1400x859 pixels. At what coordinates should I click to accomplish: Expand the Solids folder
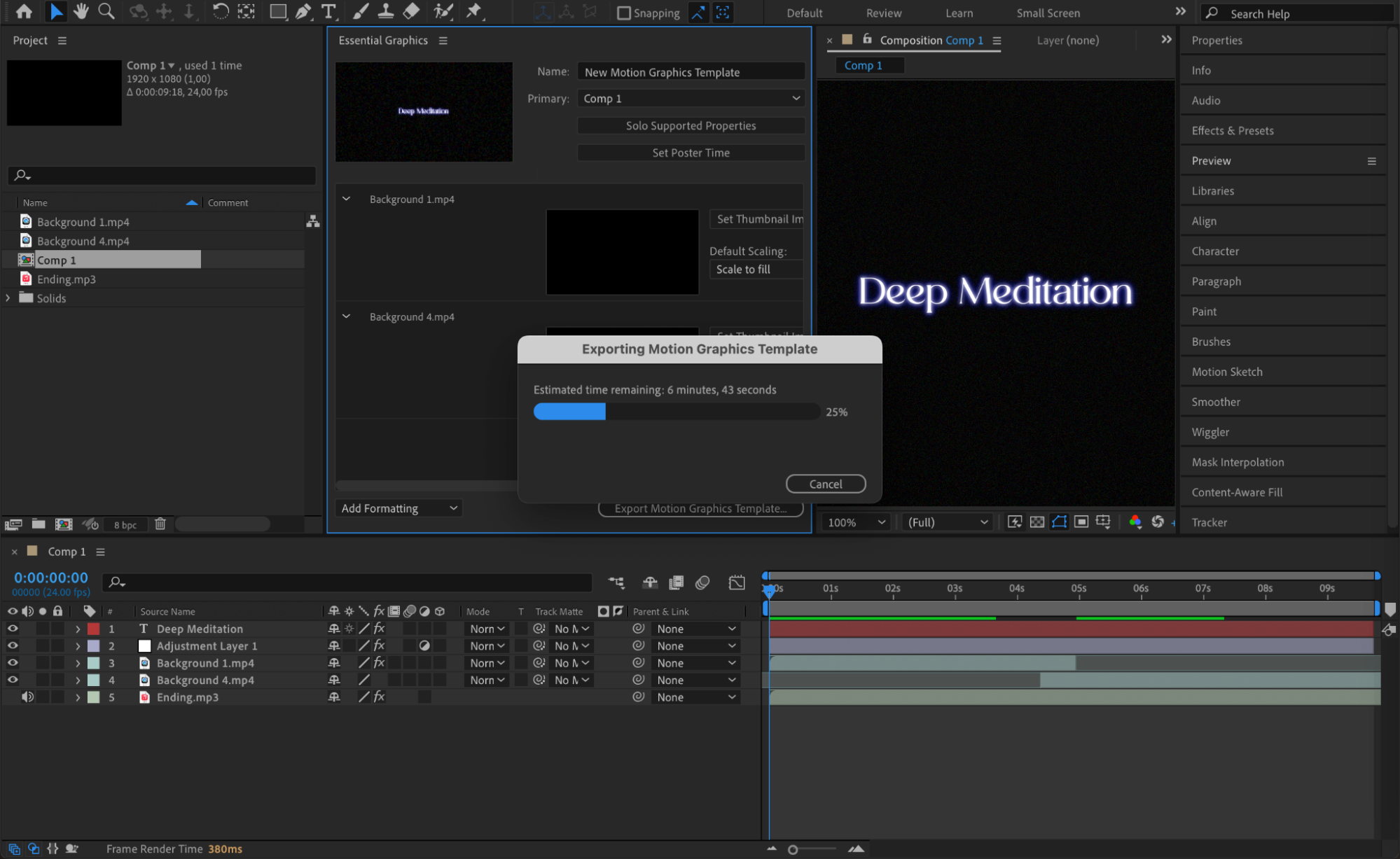[8, 298]
